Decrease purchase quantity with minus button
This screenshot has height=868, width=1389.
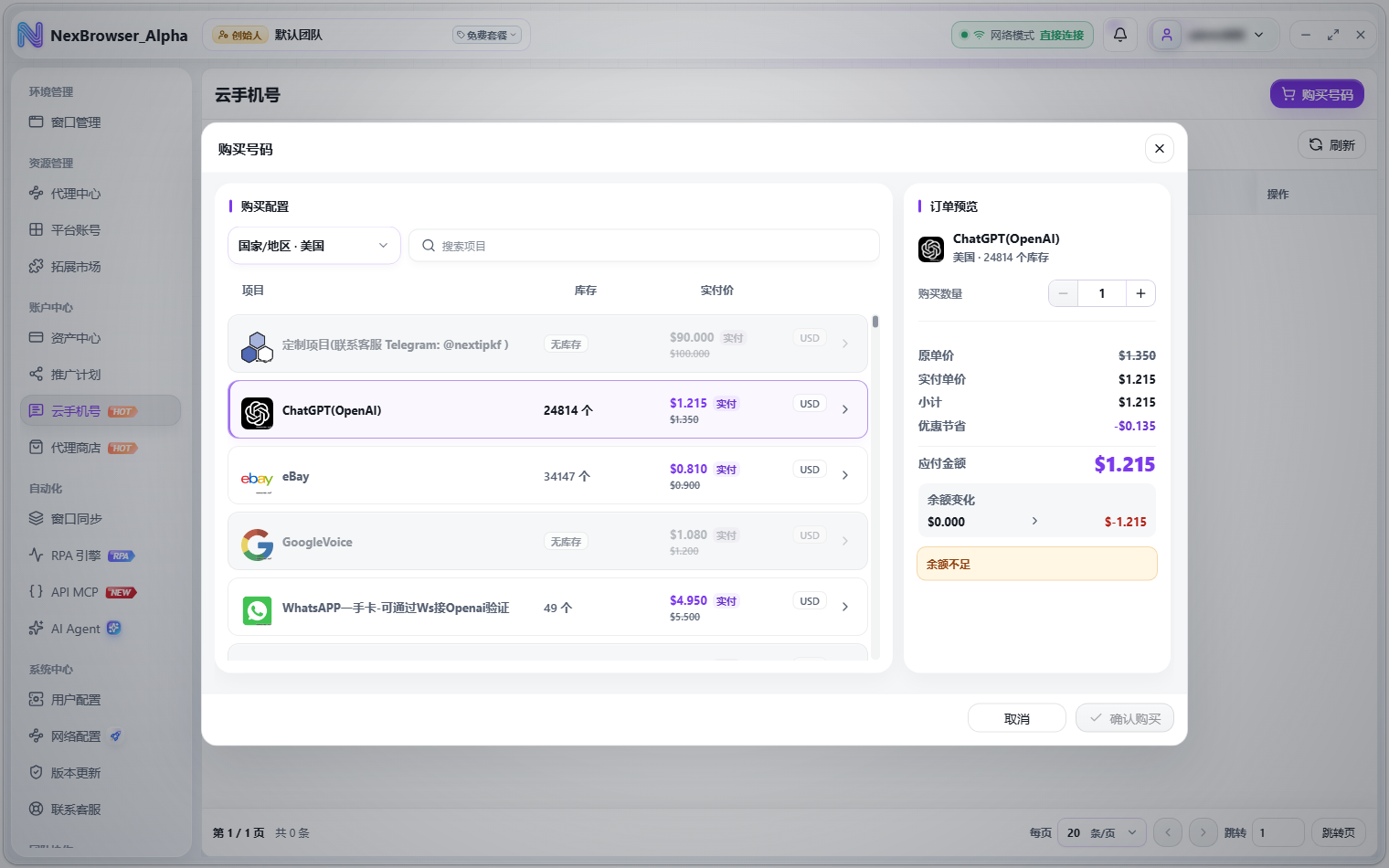point(1063,293)
